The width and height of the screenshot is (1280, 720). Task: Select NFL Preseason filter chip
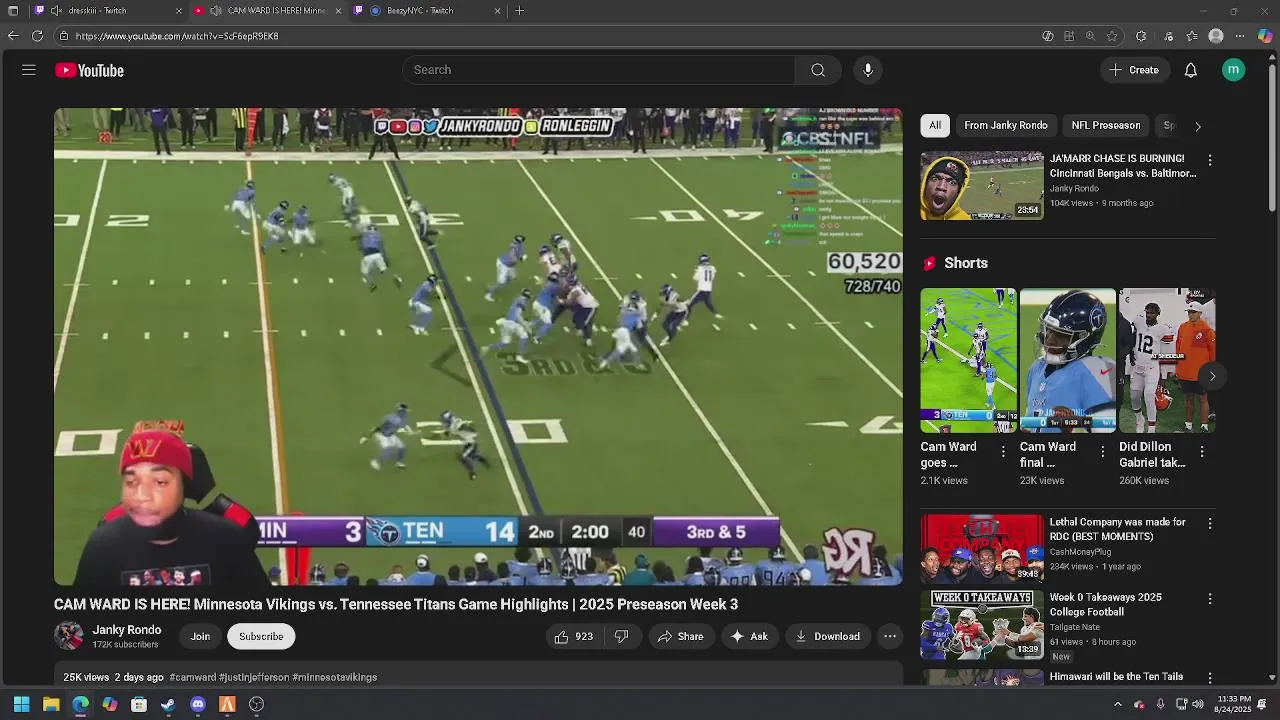pos(1106,125)
